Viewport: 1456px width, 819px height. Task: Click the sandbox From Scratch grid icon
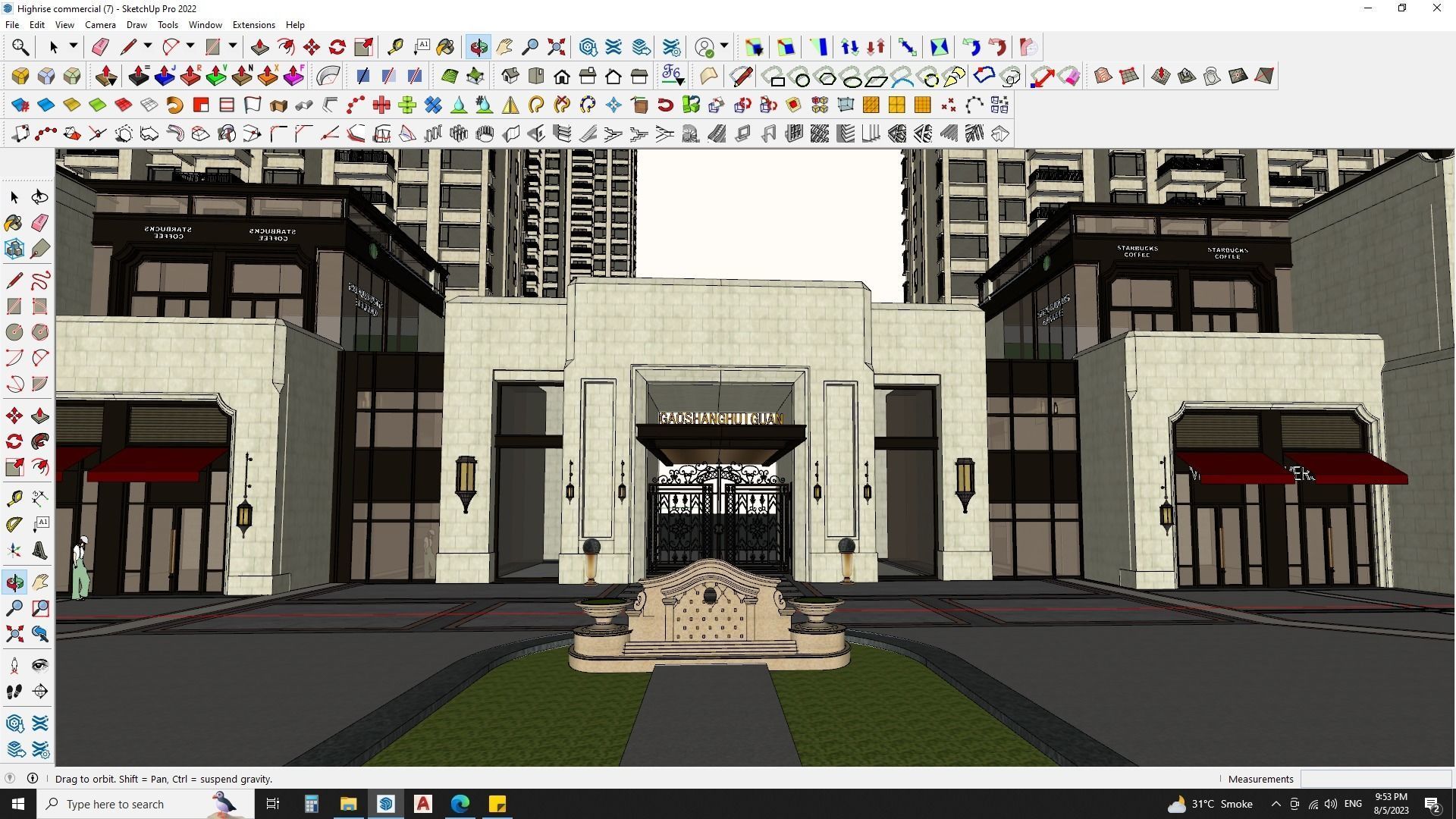[x=1129, y=76]
